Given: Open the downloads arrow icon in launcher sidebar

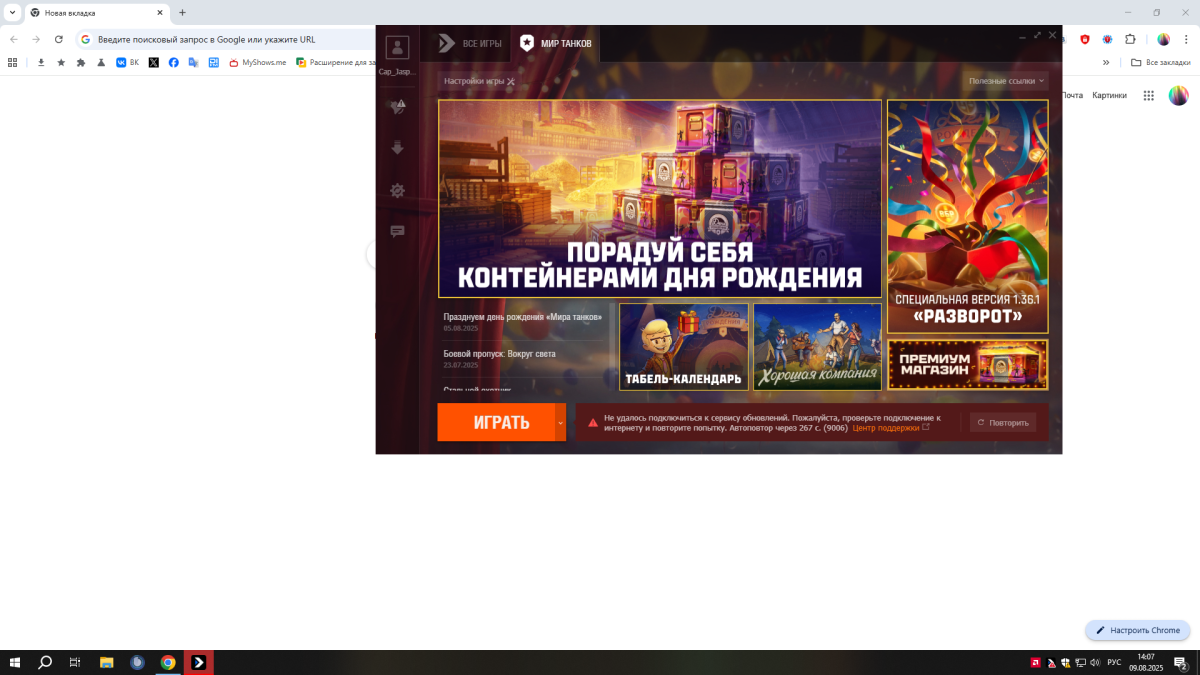Looking at the screenshot, I should click(x=397, y=148).
